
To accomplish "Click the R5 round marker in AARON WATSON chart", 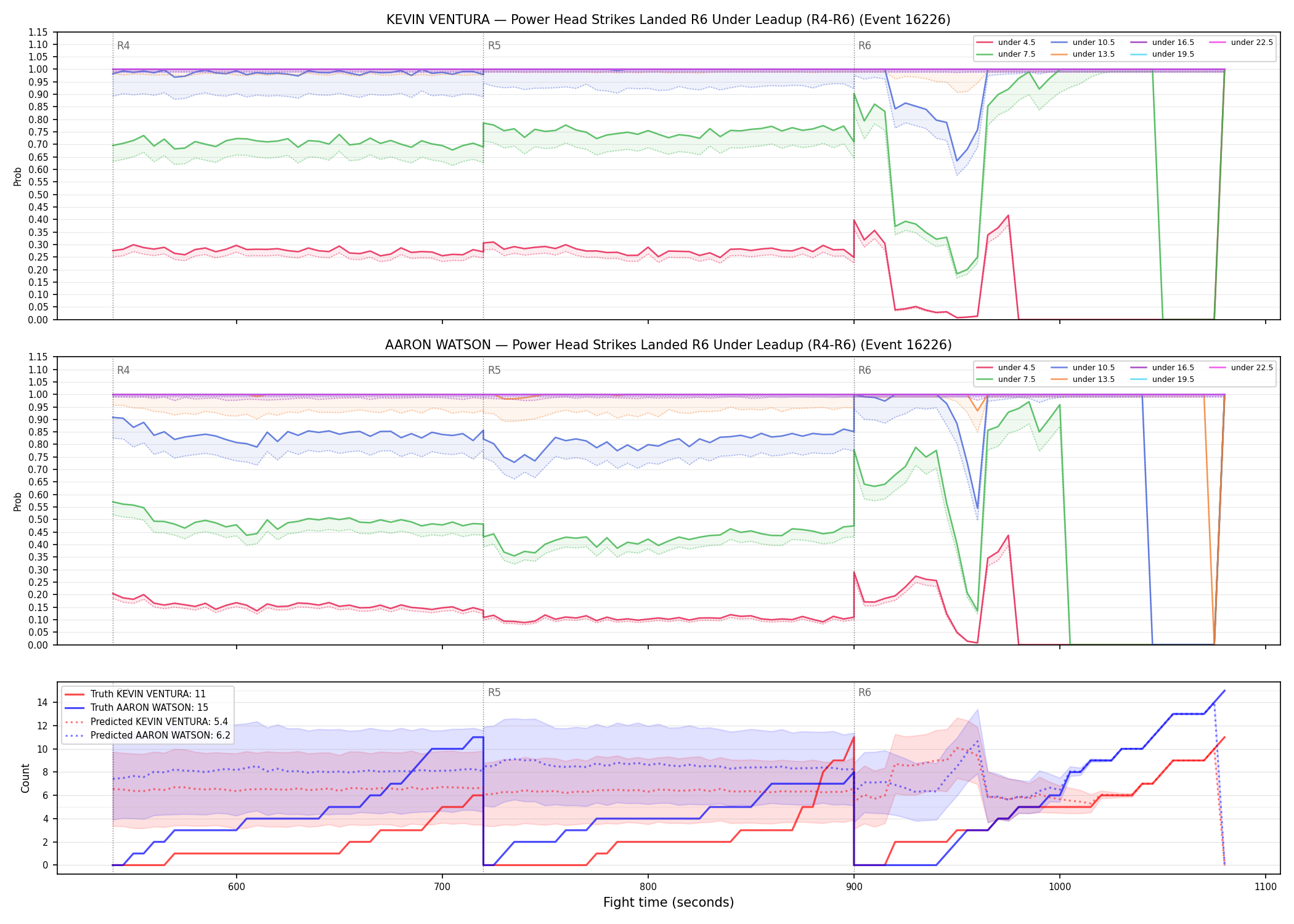I will [494, 370].
